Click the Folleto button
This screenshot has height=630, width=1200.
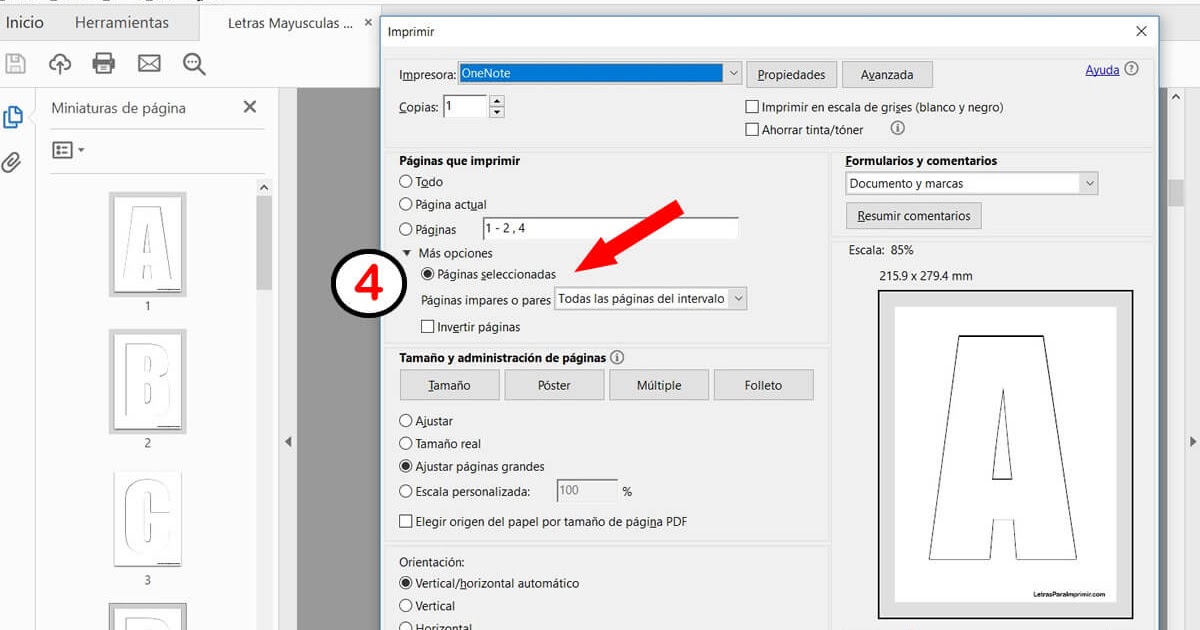click(x=763, y=385)
